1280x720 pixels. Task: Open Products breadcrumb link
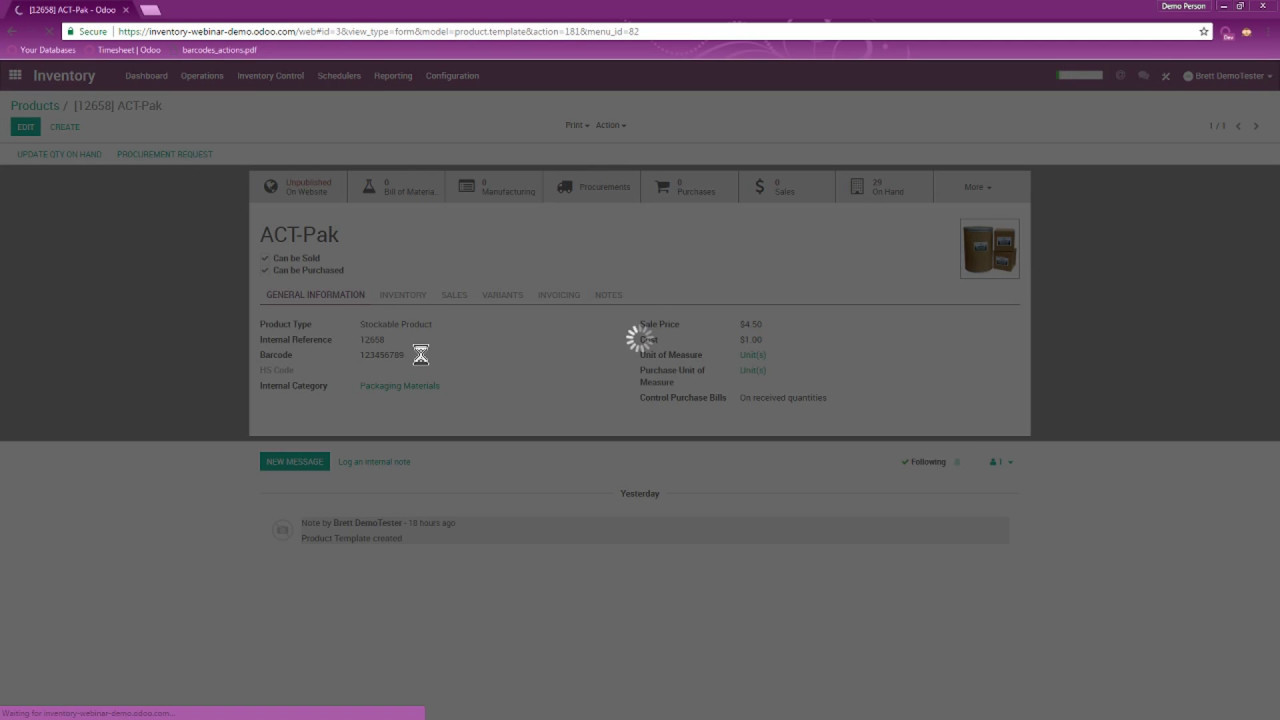point(35,105)
